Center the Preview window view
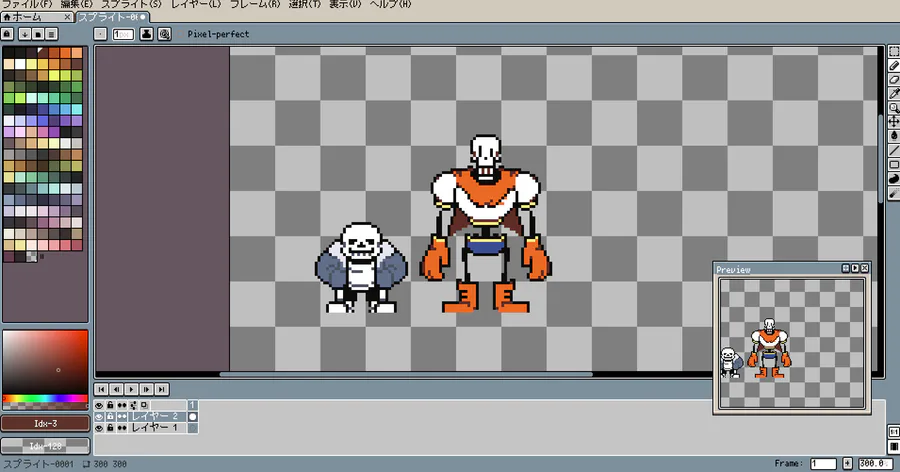900x472 pixels. pyautogui.click(x=845, y=269)
